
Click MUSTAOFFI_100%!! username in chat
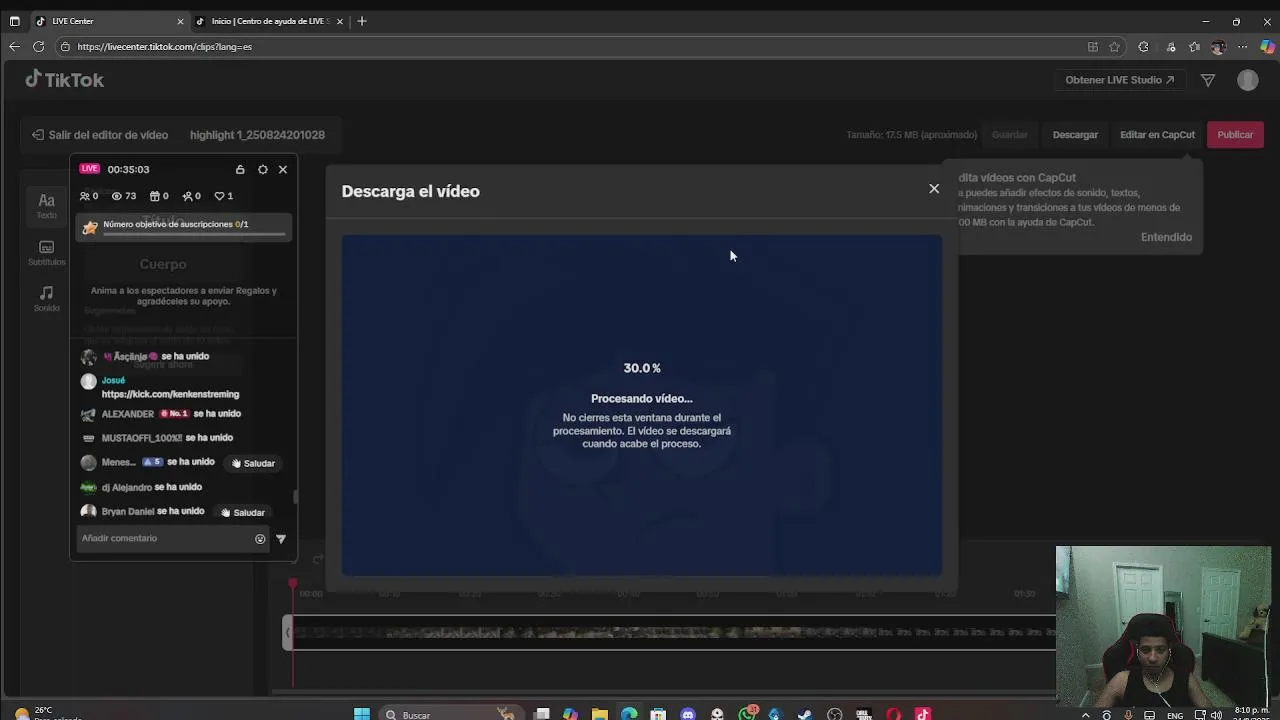point(142,438)
